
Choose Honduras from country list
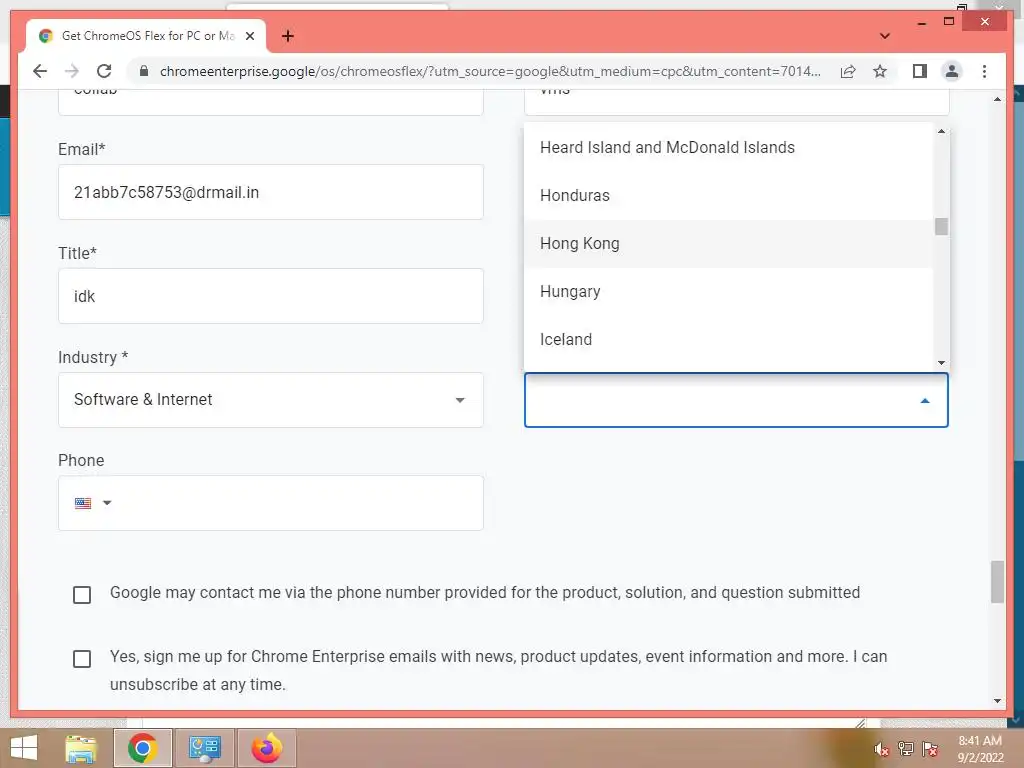pos(728,195)
